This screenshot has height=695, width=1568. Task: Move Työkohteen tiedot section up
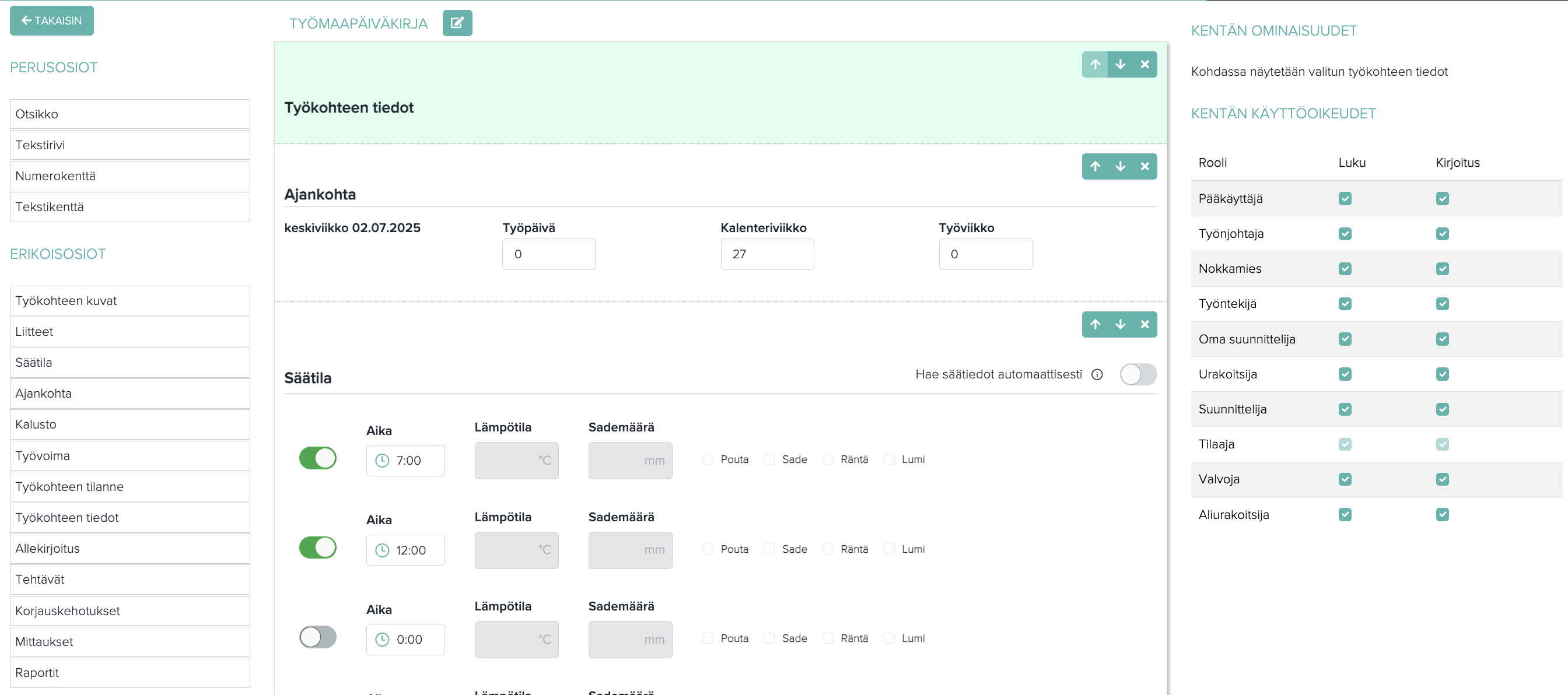(x=1095, y=65)
